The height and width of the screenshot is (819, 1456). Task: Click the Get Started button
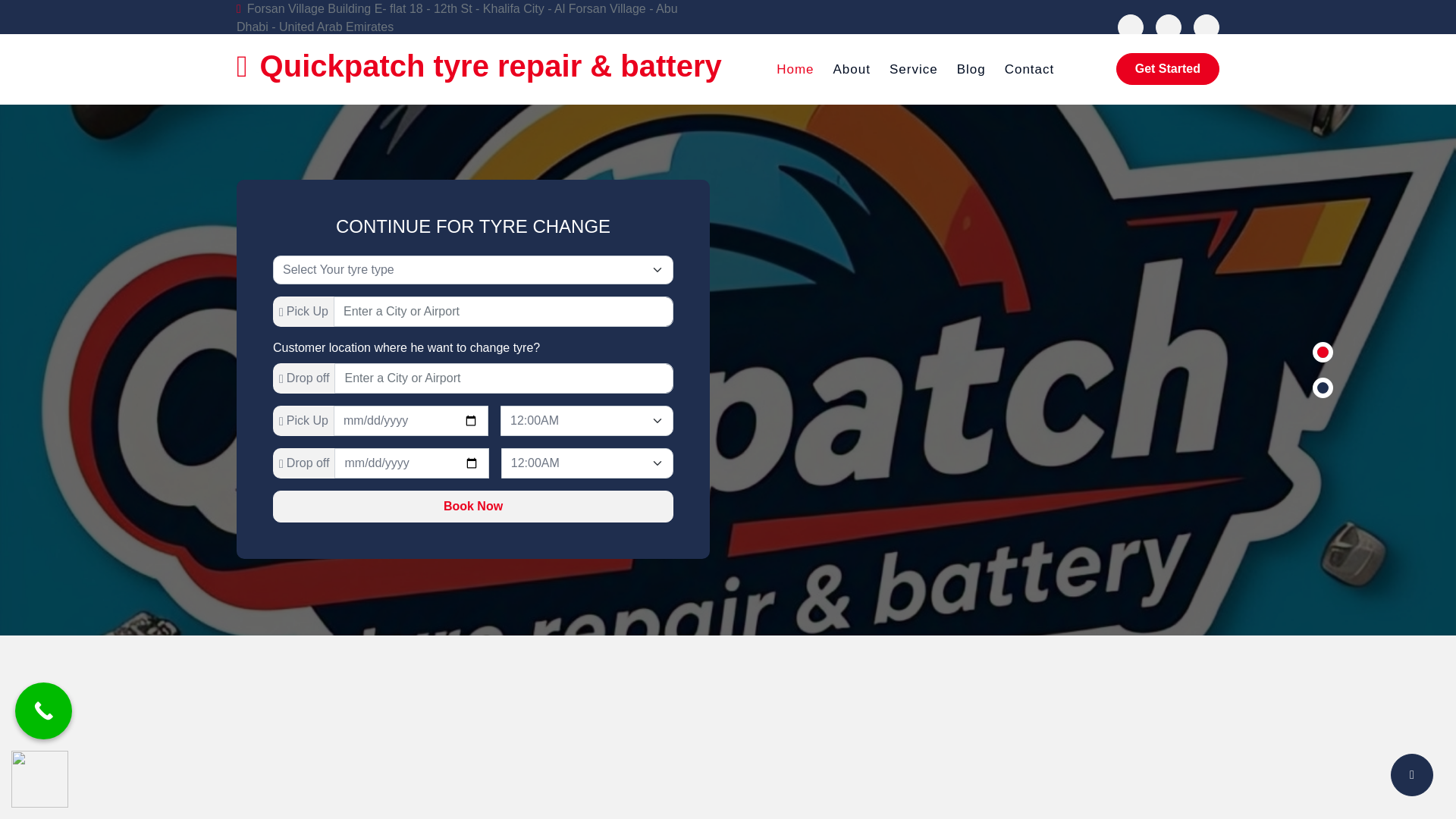tap(1167, 69)
